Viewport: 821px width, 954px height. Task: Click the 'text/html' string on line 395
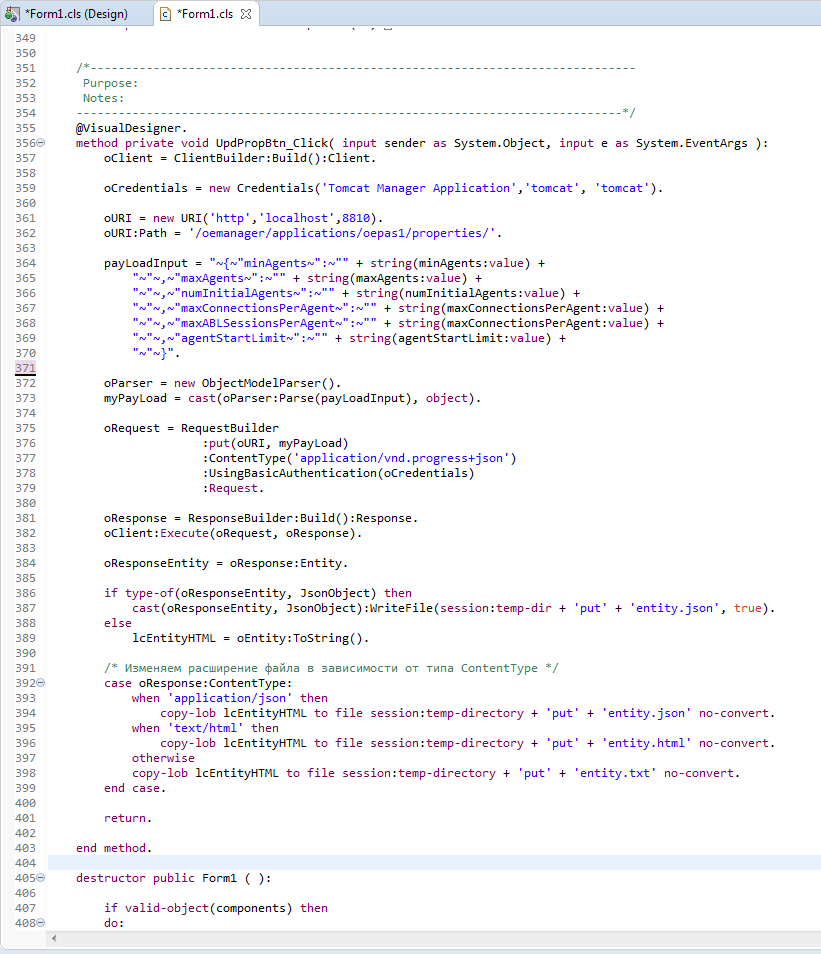(205, 728)
